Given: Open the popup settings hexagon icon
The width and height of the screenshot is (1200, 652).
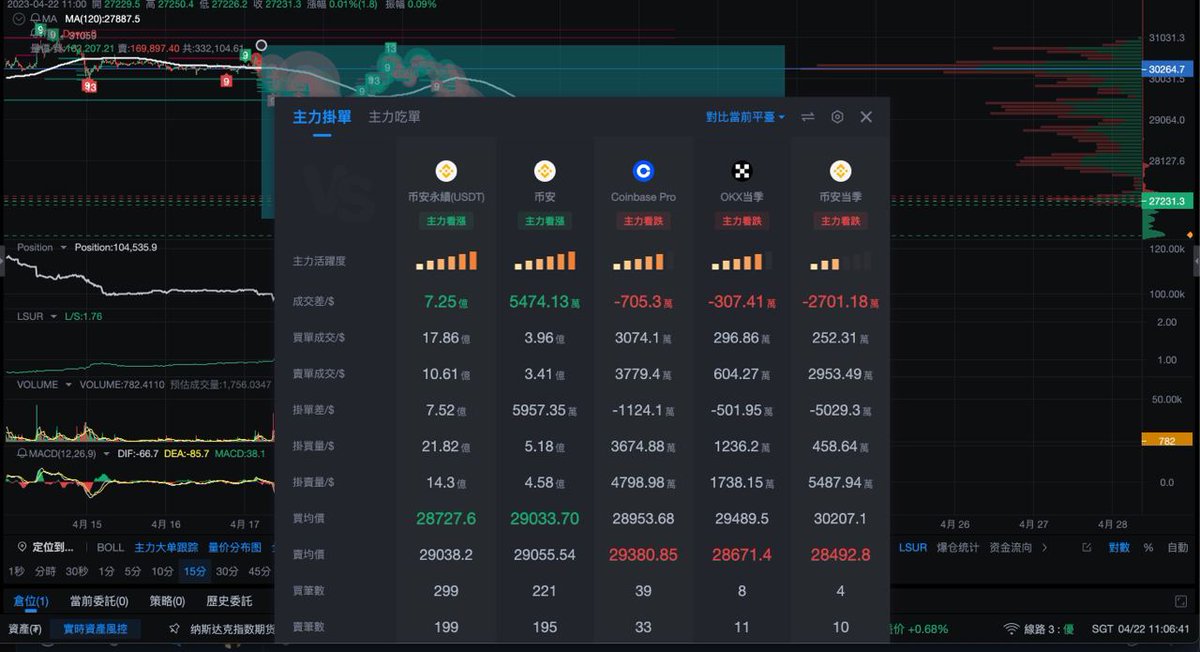Looking at the screenshot, I should pyautogui.click(x=837, y=117).
